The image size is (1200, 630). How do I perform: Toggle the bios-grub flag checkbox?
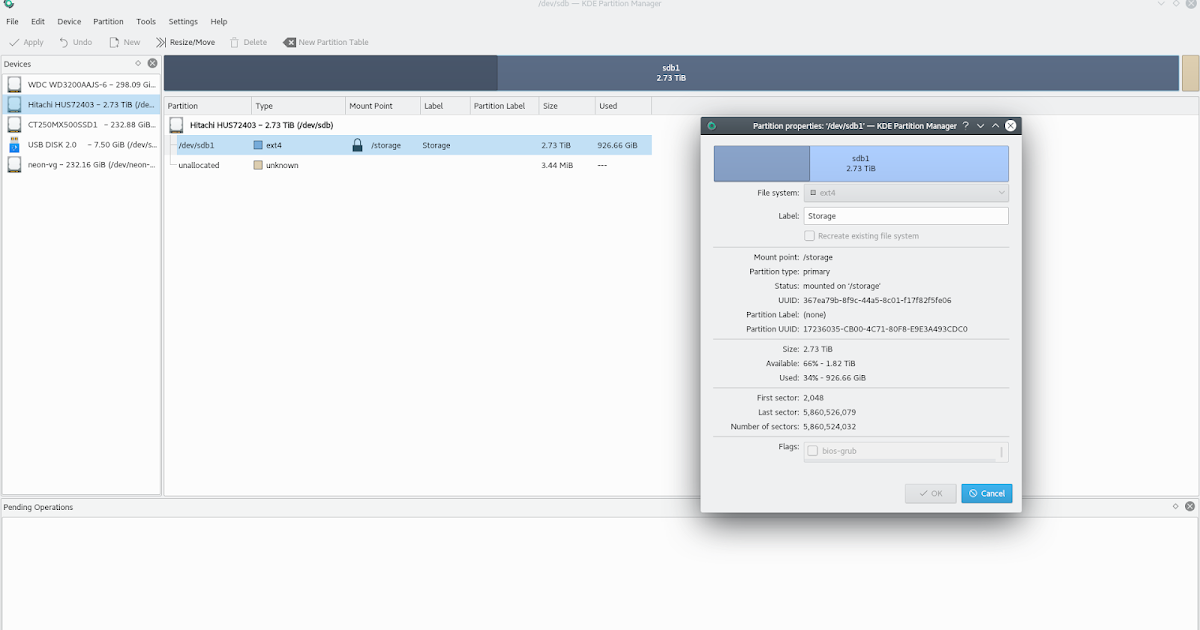click(x=813, y=451)
